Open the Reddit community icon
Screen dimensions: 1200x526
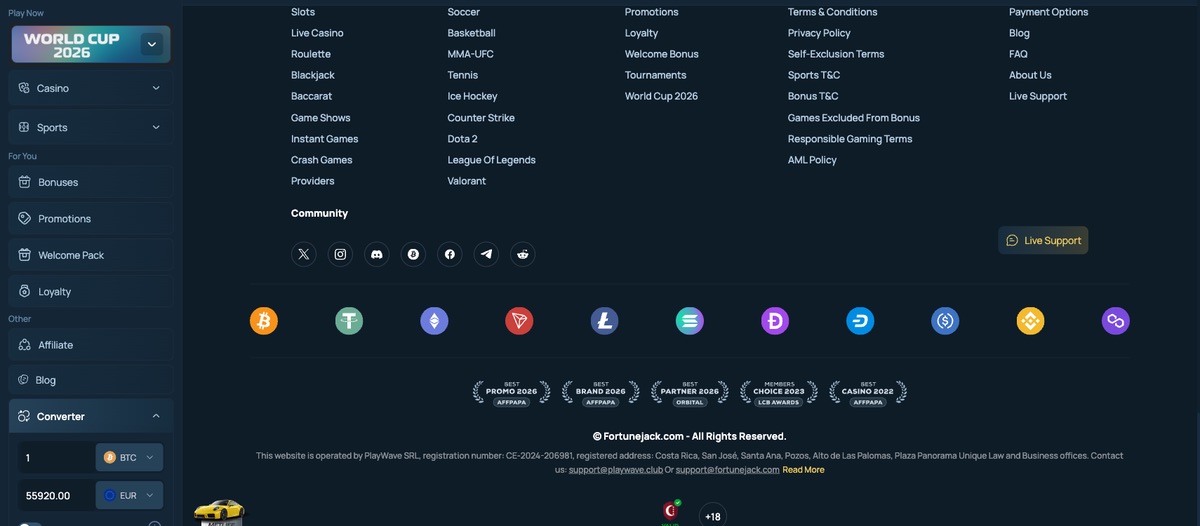523,254
